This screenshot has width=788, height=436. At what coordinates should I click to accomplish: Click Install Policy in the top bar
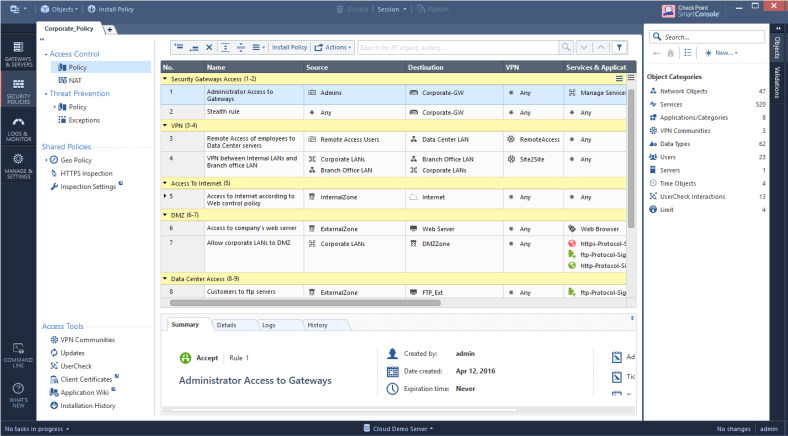[x=117, y=8]
